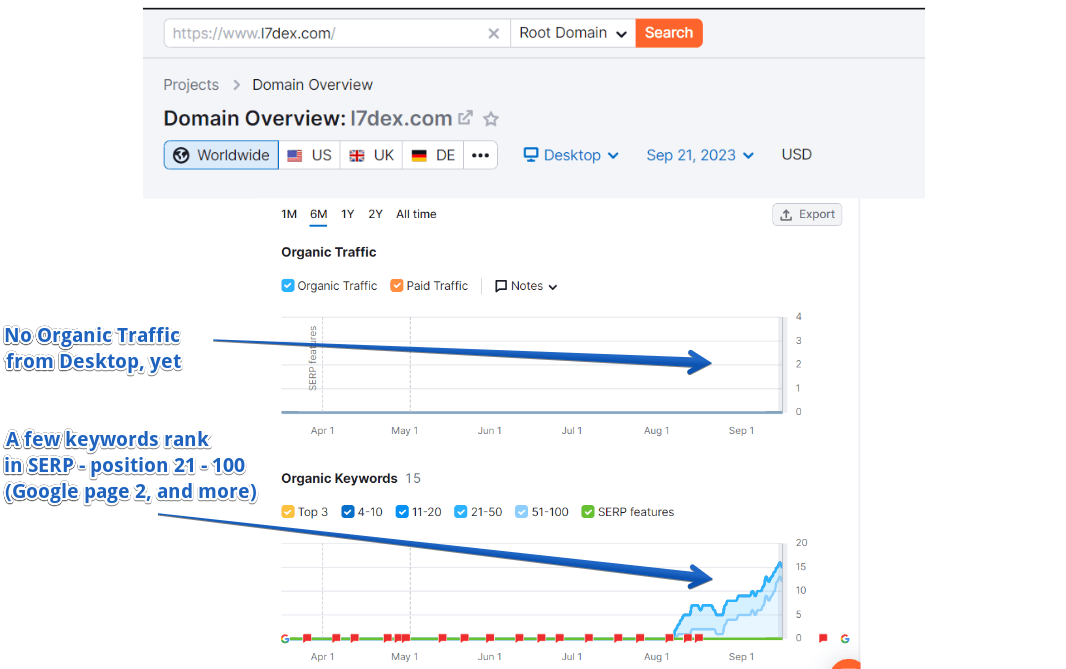Screen dimensions: 1066x669
Task: Click USD currency label
Action: pos(797,154)
